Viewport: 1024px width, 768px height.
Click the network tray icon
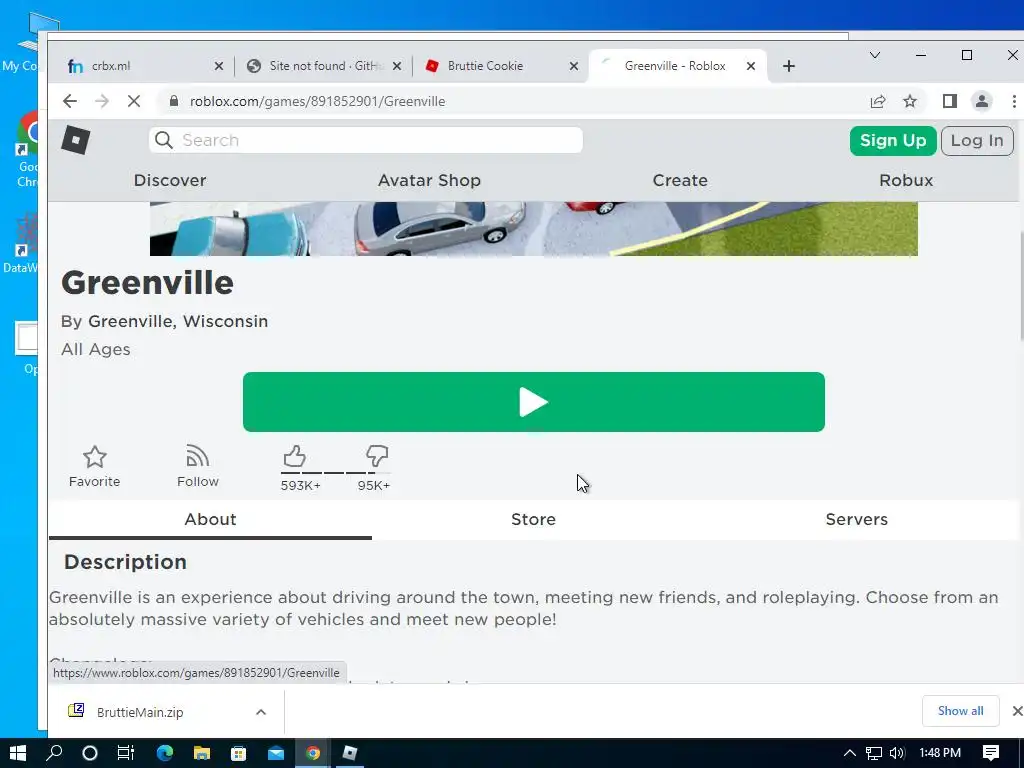pos(874,753)
